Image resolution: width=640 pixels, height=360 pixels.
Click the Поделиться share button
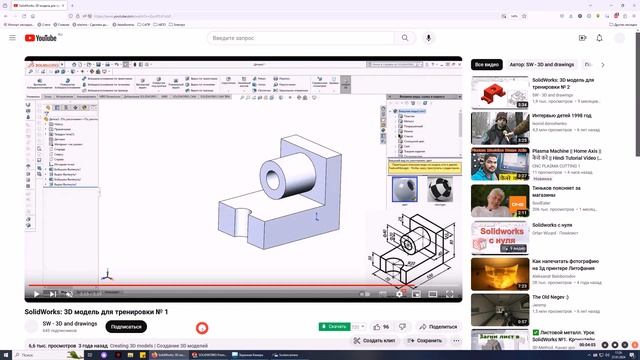click(438, 327)
